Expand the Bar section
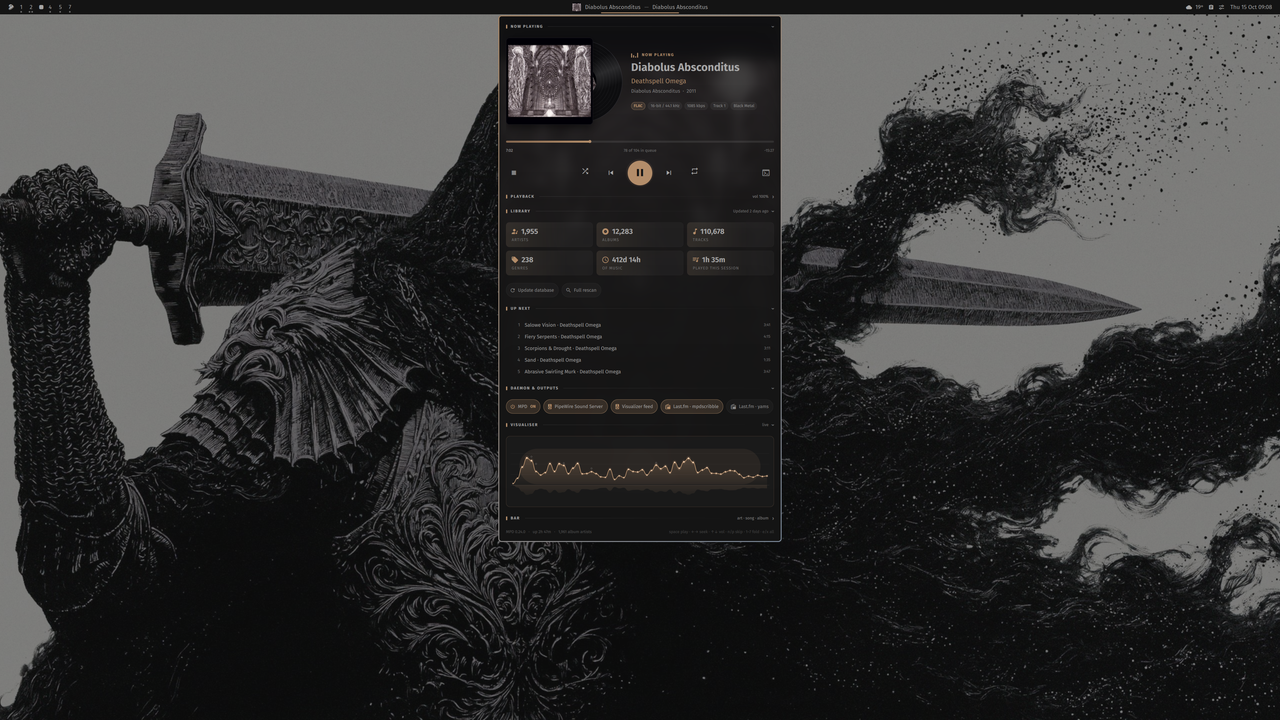1280x720 pixels. (772, 518)
